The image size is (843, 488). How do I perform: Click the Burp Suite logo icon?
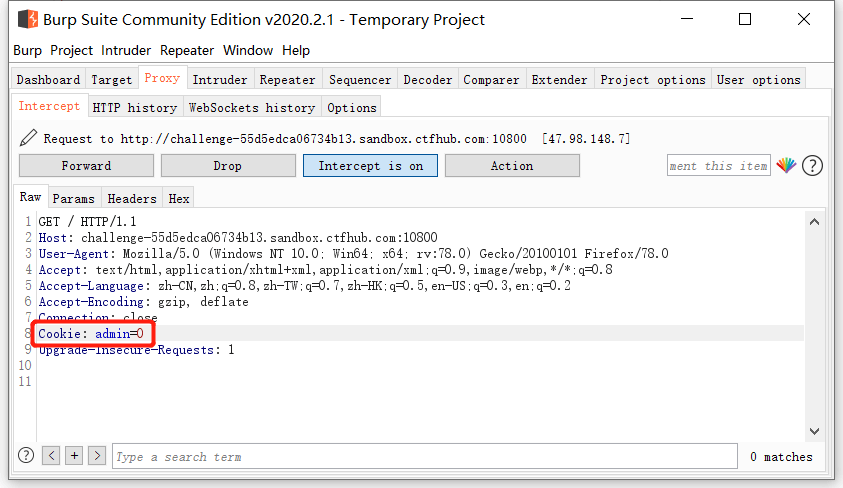pos(28,19)
